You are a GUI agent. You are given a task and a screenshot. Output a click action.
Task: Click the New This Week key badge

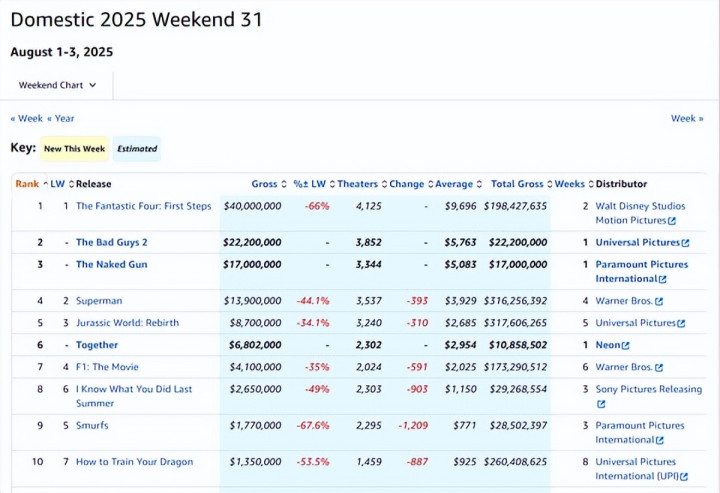pyautogui.click(x=74, y=149)
